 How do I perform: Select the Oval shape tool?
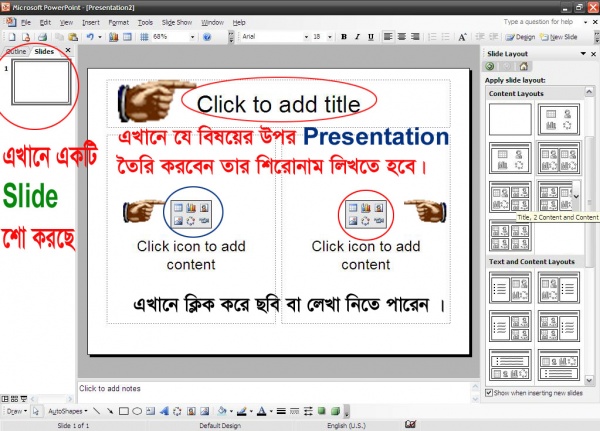137,411
